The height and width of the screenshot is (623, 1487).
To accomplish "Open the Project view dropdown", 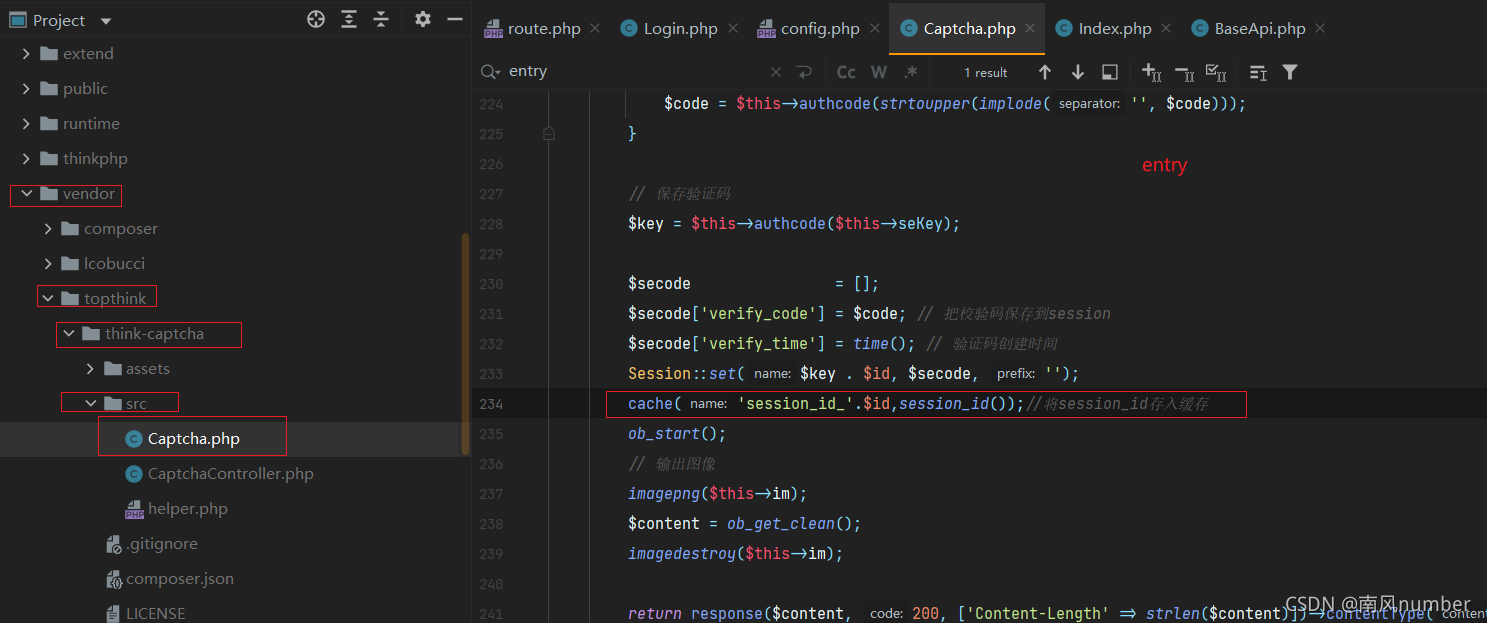I will (106, 21).
